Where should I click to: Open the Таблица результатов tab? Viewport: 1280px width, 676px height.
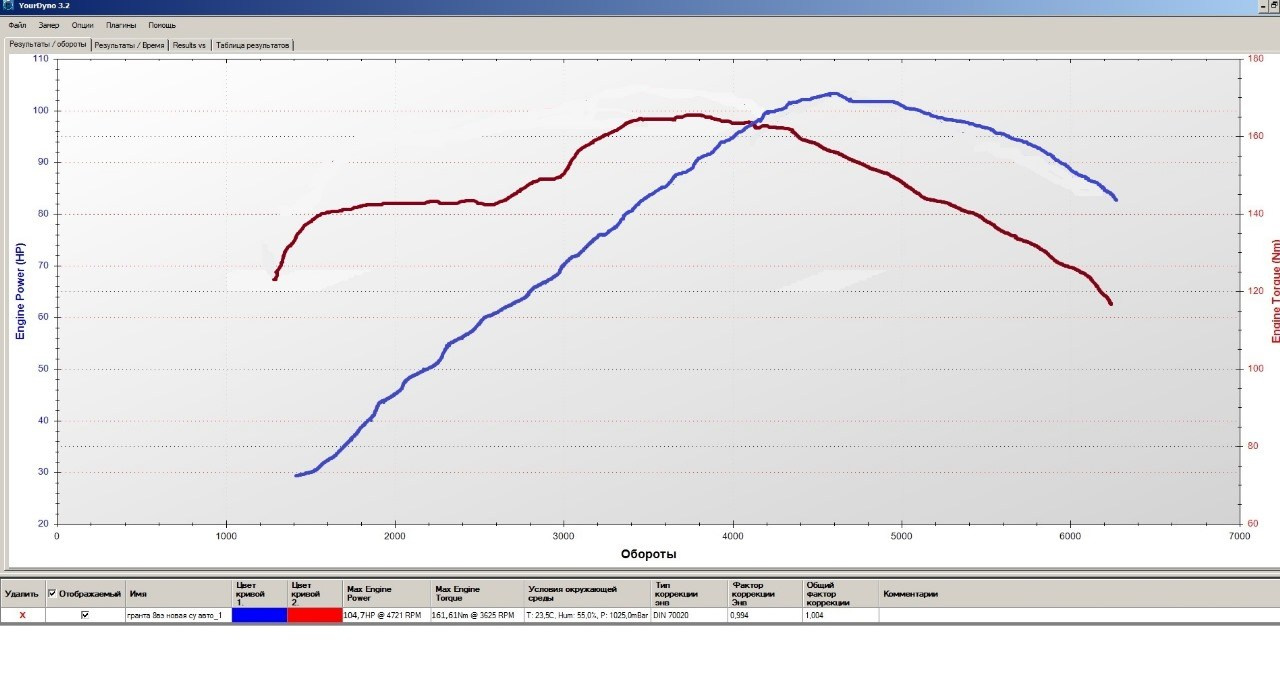click(x=252, y=45)
